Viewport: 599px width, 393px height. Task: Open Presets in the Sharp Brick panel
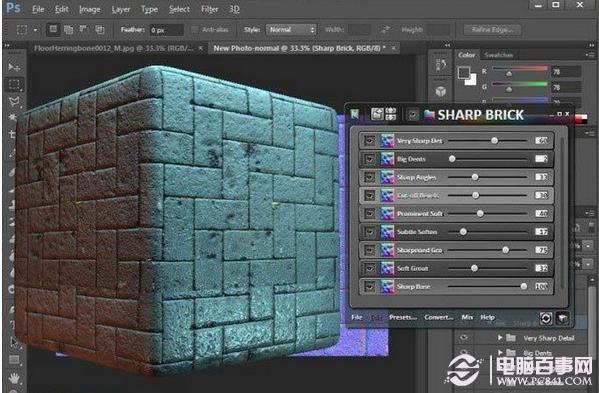coord(403,317)
